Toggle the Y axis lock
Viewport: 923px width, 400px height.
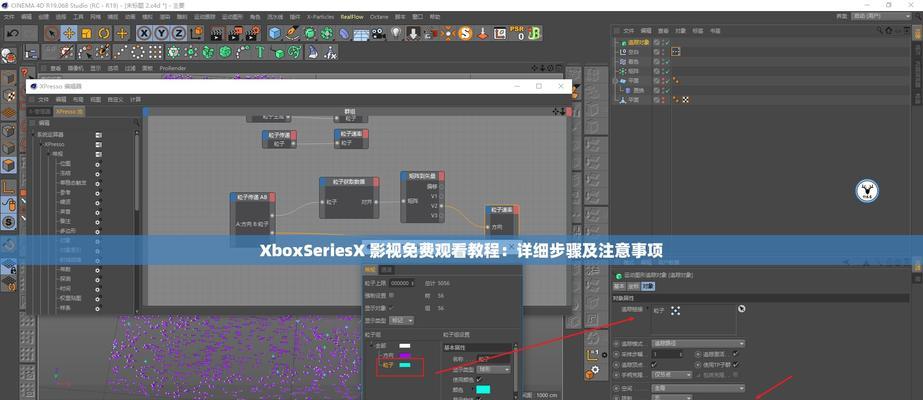coord(161,34)
